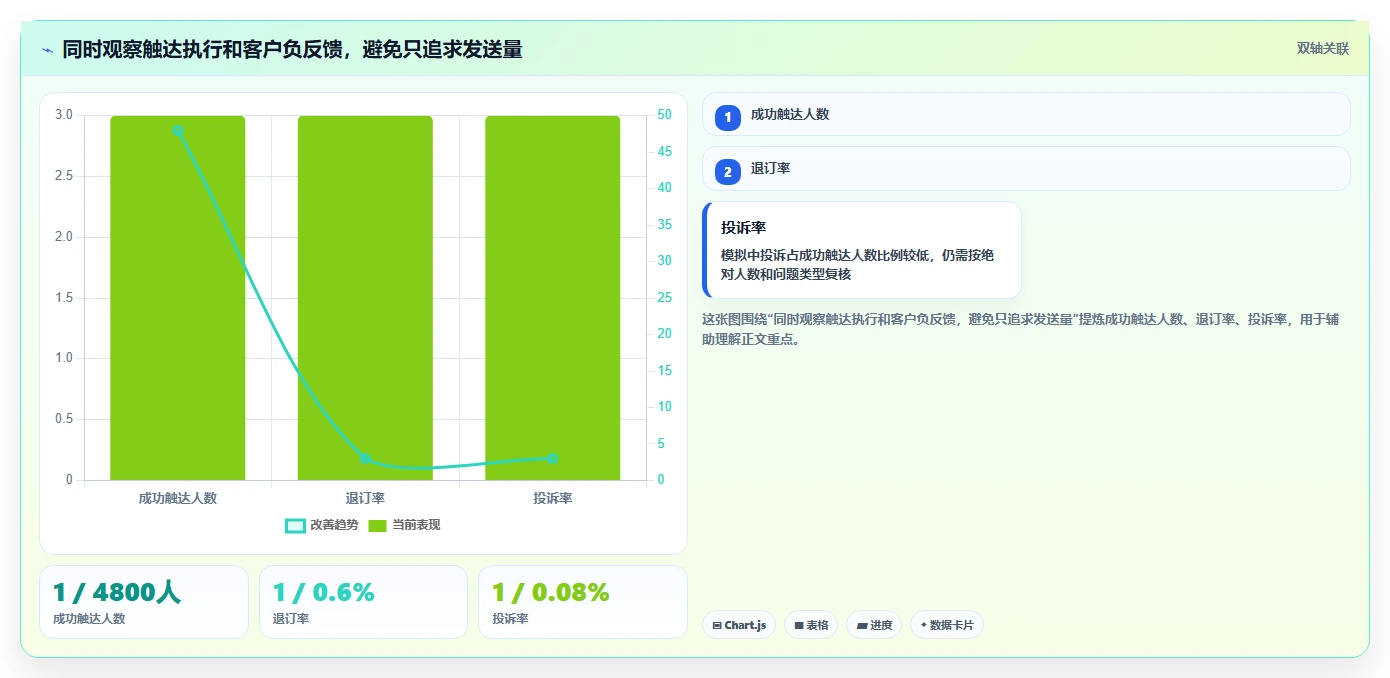Click the 双轴关联 label in header
The height and width of the screenshot is (678, 1390).
pyautogui.click(x=1323, y=48)
